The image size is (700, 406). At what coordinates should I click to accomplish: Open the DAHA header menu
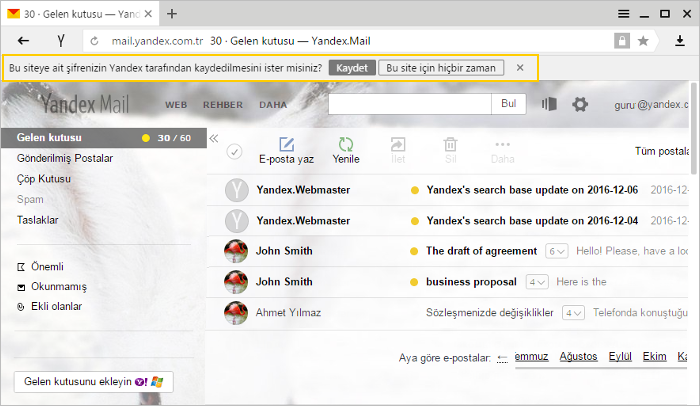pos(273,105)
